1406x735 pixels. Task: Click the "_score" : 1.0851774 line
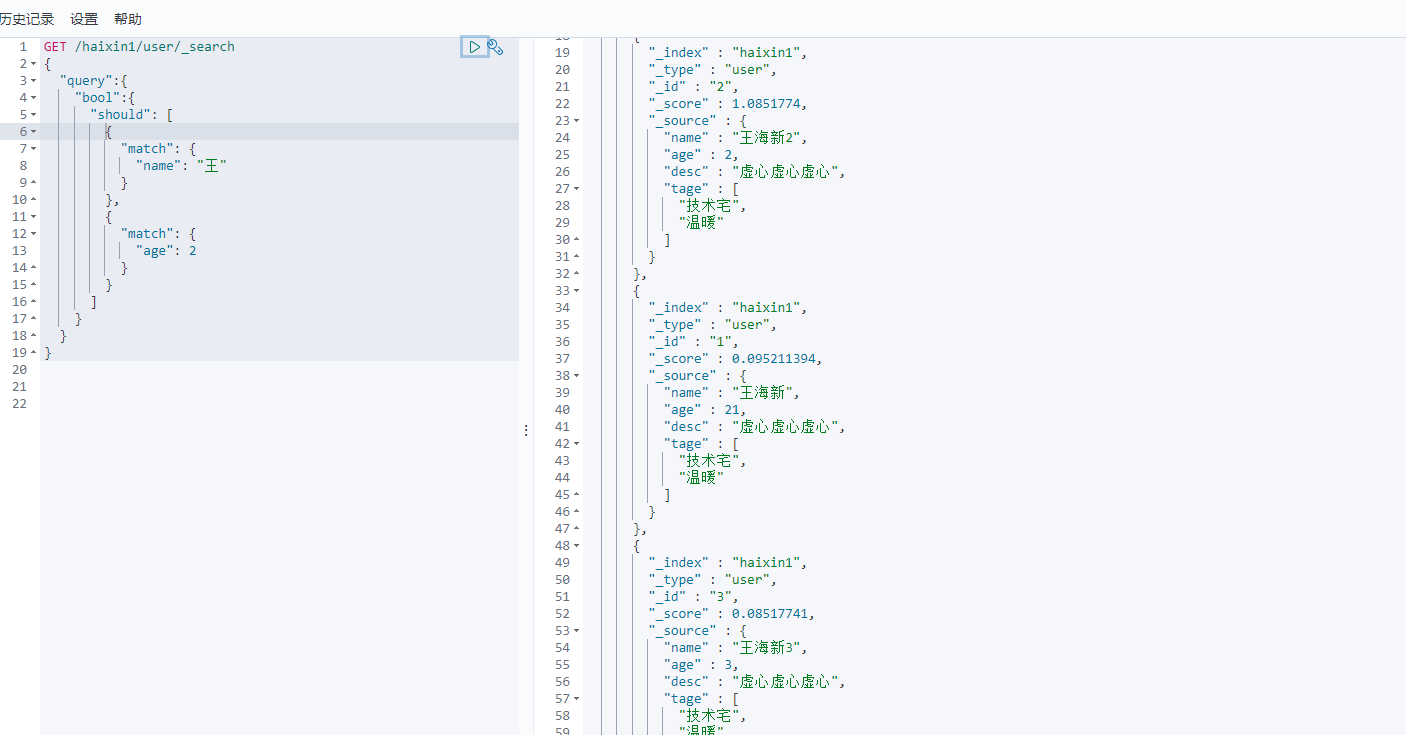(x=727, y=104)
